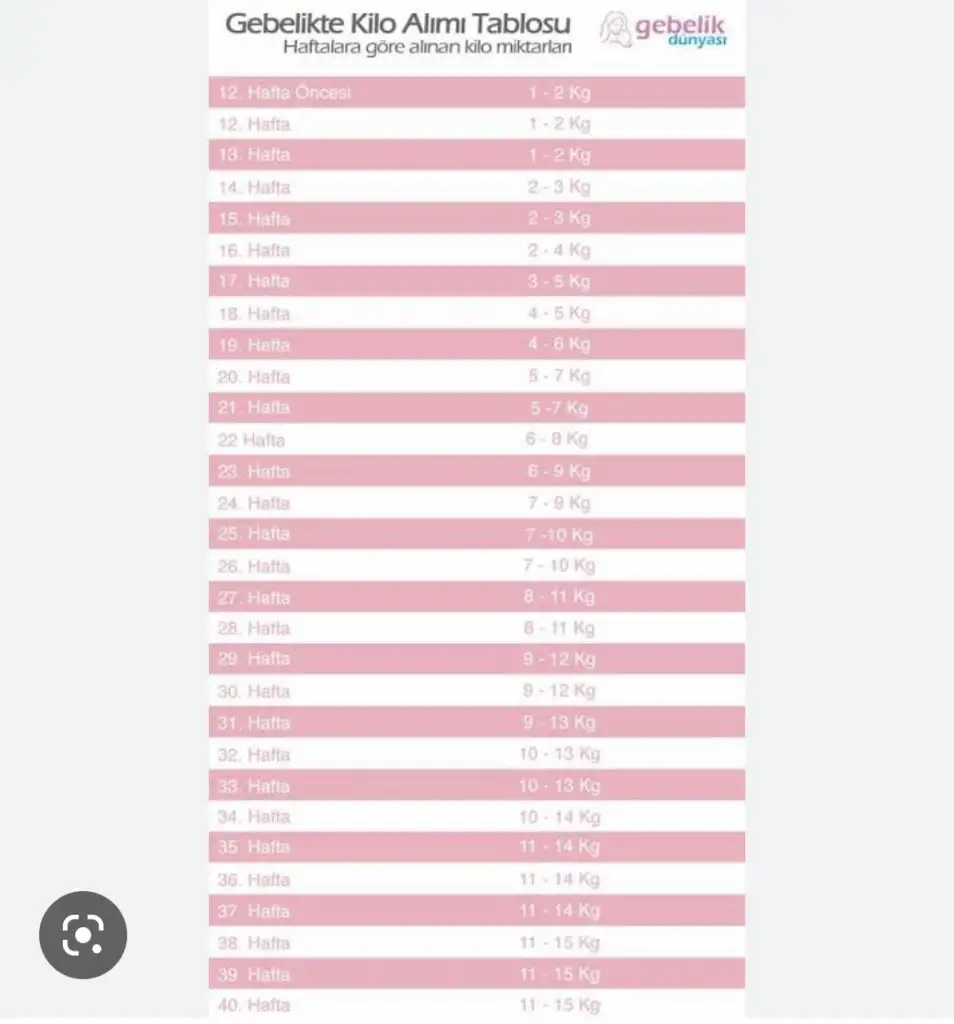The width and height of the screenshot is (954, 1024).
Task: Click the 38. Hafta row label
Action: point(254,943)
